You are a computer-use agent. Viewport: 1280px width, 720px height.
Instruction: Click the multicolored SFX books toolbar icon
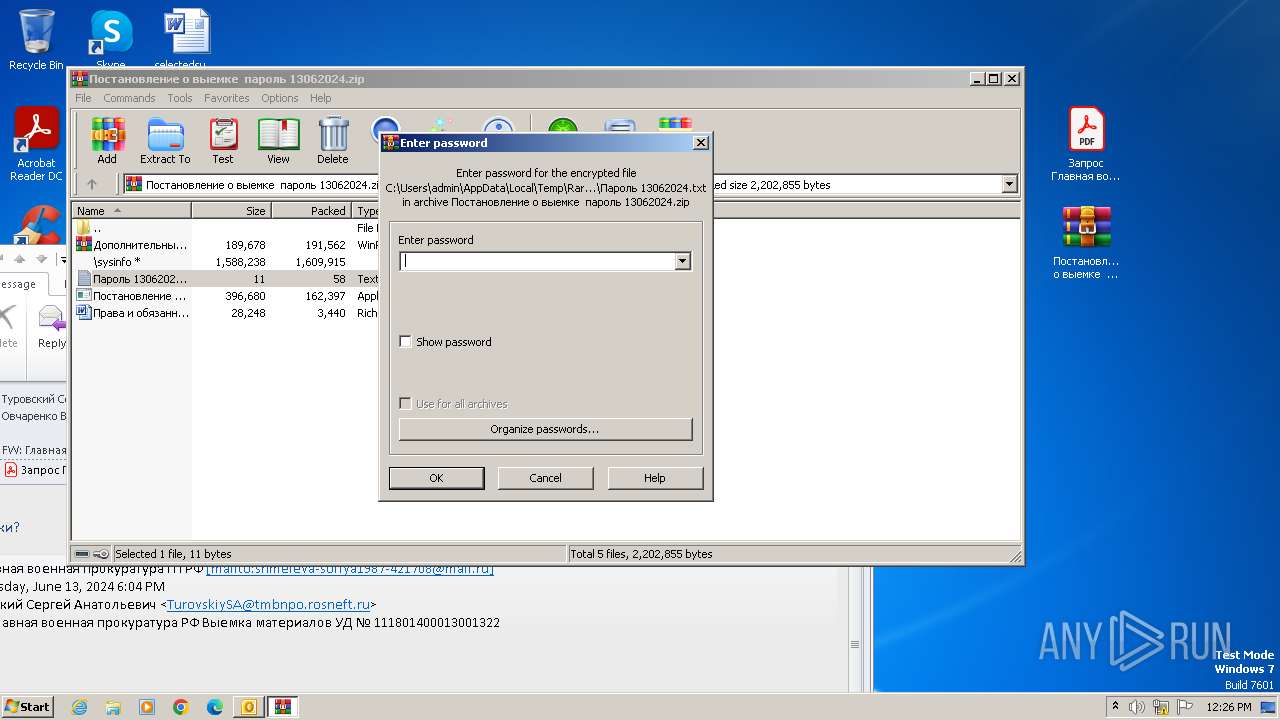[x=675, y=125]
